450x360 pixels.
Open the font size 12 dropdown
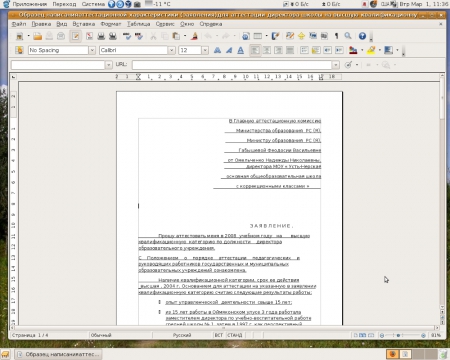pos(205,50)
